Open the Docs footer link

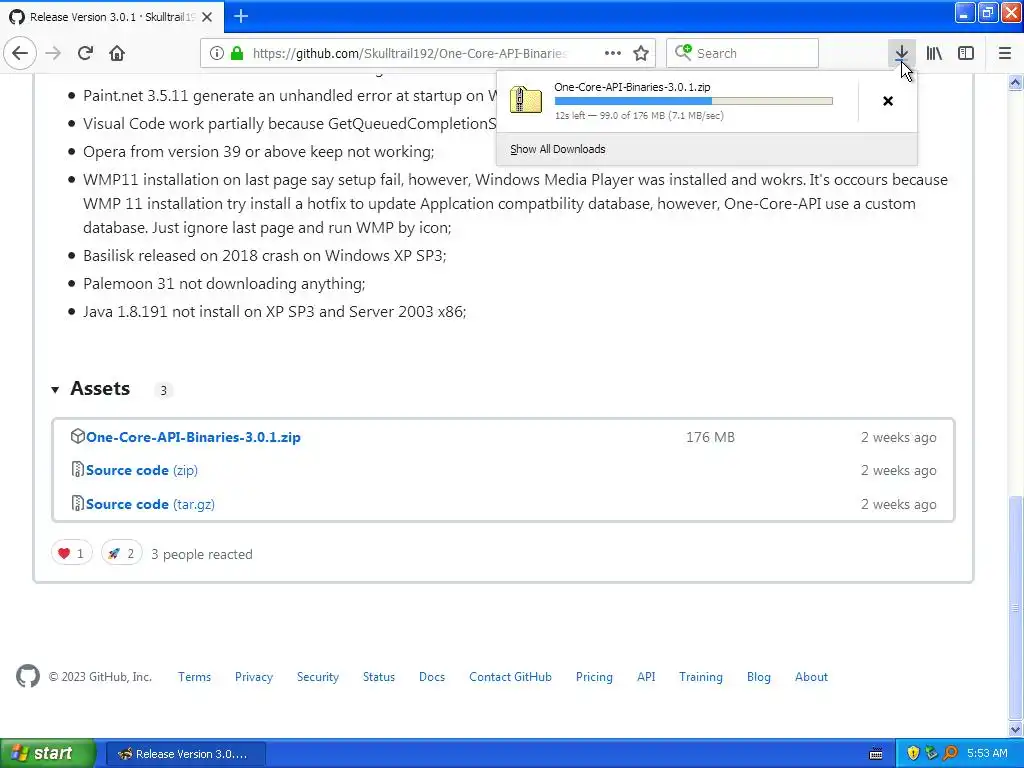(x=432, y=677)
